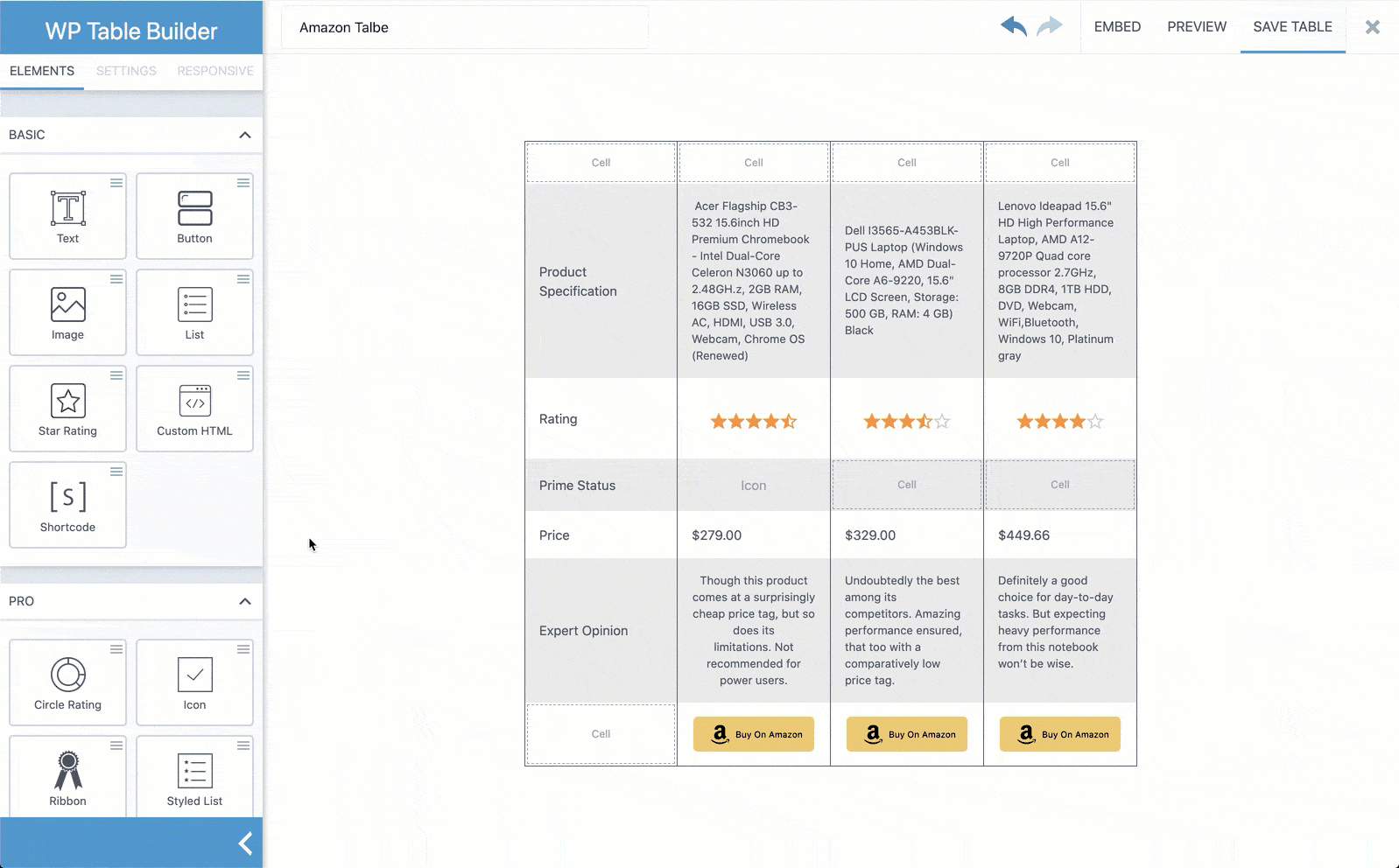Click the $449.66 price

1023,535
